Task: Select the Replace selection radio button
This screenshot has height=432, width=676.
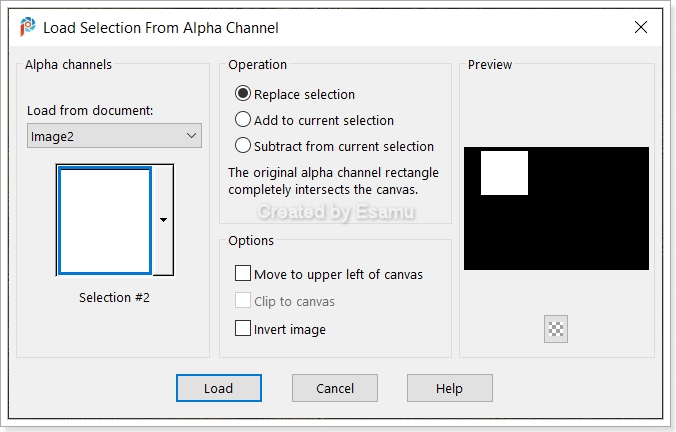Action: tap(243, 94)
